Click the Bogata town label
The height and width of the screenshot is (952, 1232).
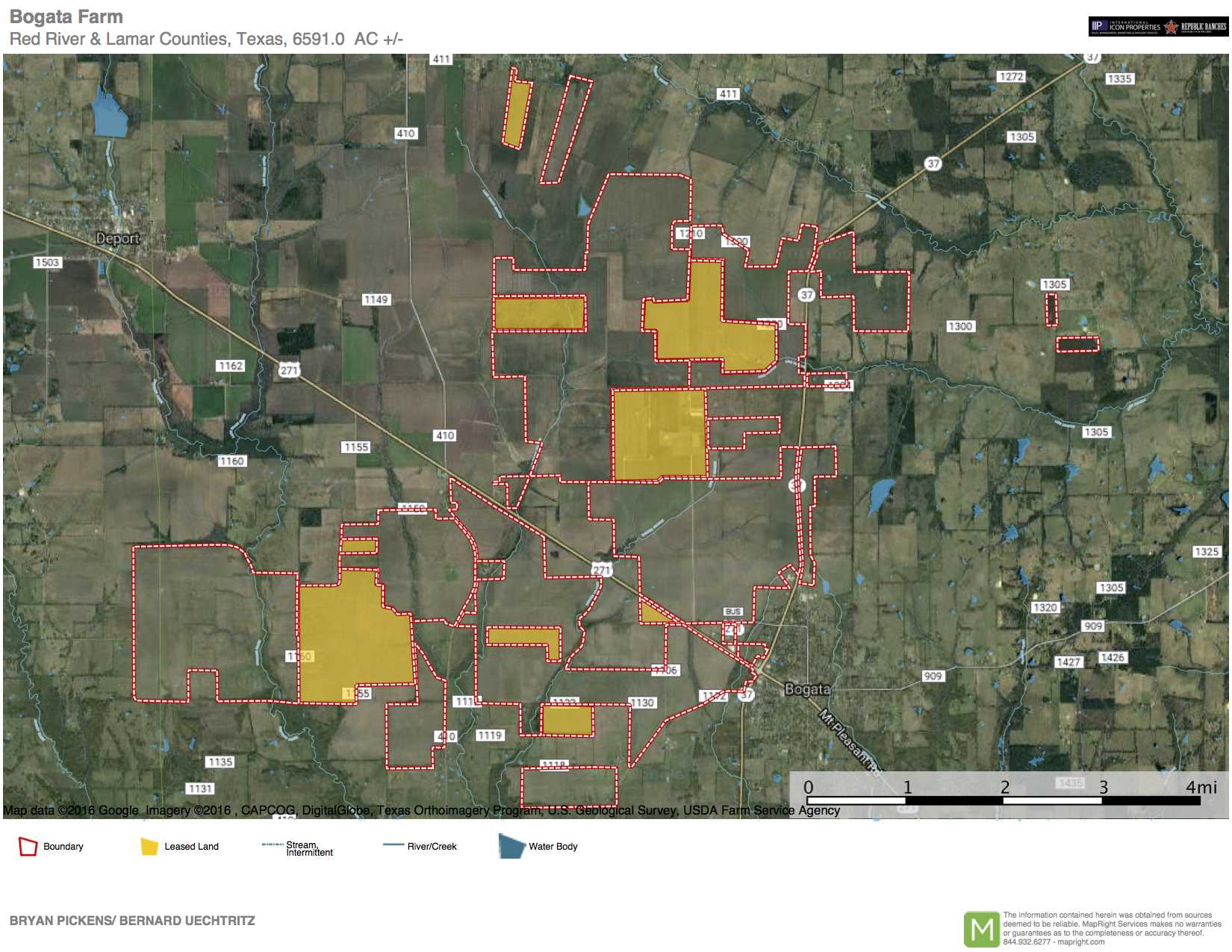(x=807, y=689)
